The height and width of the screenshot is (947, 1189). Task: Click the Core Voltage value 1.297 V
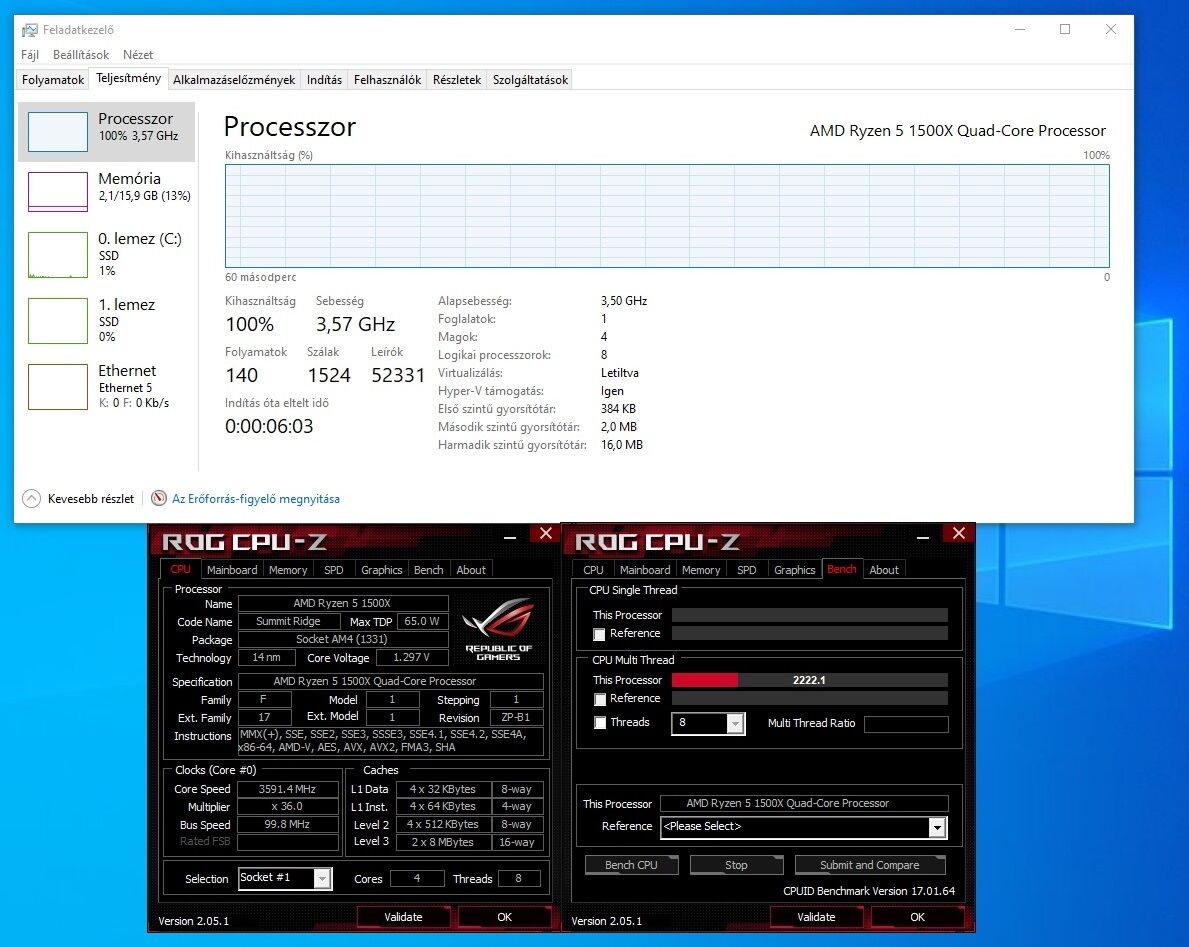click(x=412, y=657)
